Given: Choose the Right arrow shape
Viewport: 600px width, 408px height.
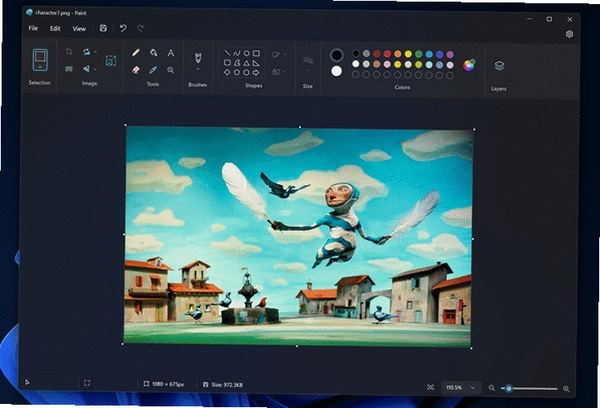Looking at the screenshot, I should pos(256,72).
